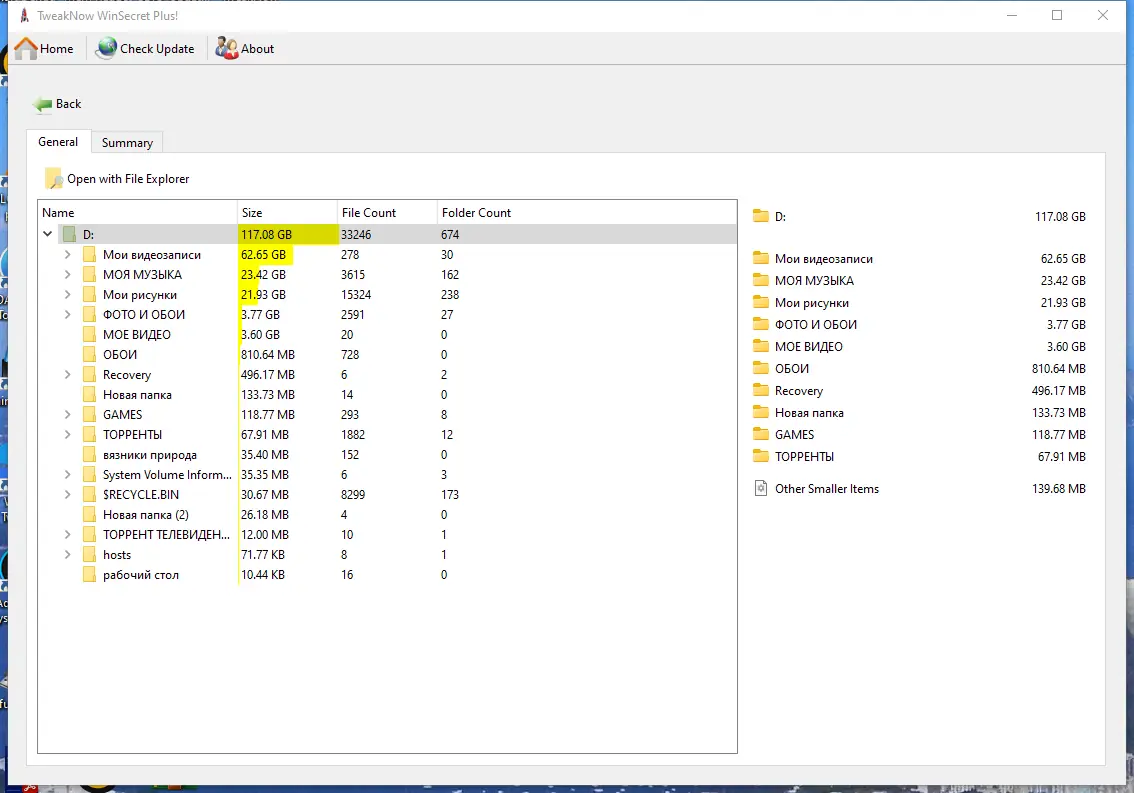Viewport: 1134px width, 793px height.
Task: Expand the ФОТО И ОБОИ folder
Action: pos(67,315)
